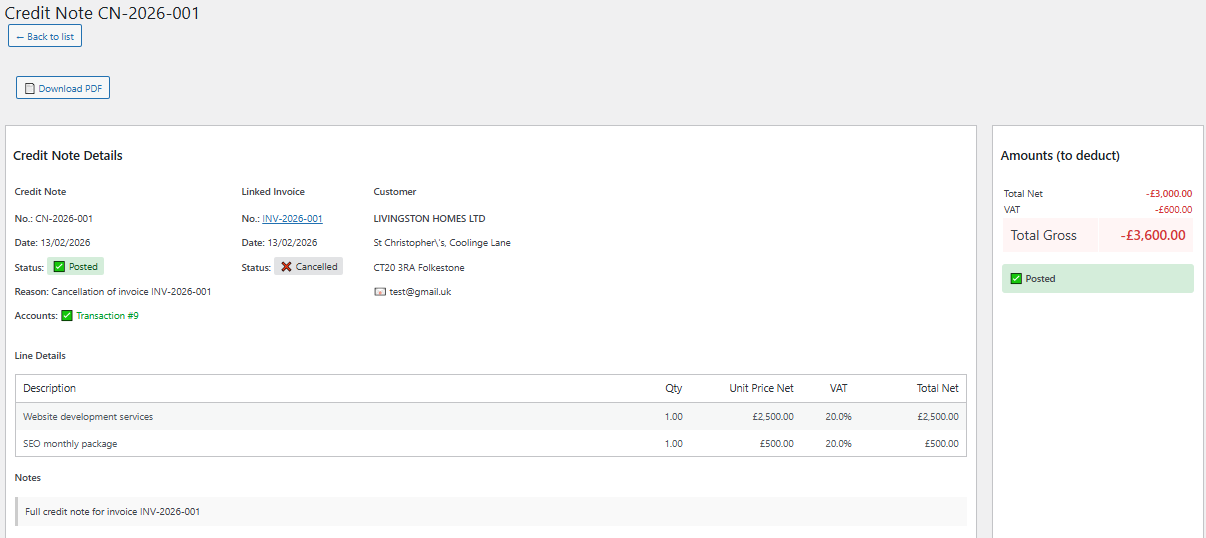Click the Total Net column header
1206x538 pixels.
[937, 388]
